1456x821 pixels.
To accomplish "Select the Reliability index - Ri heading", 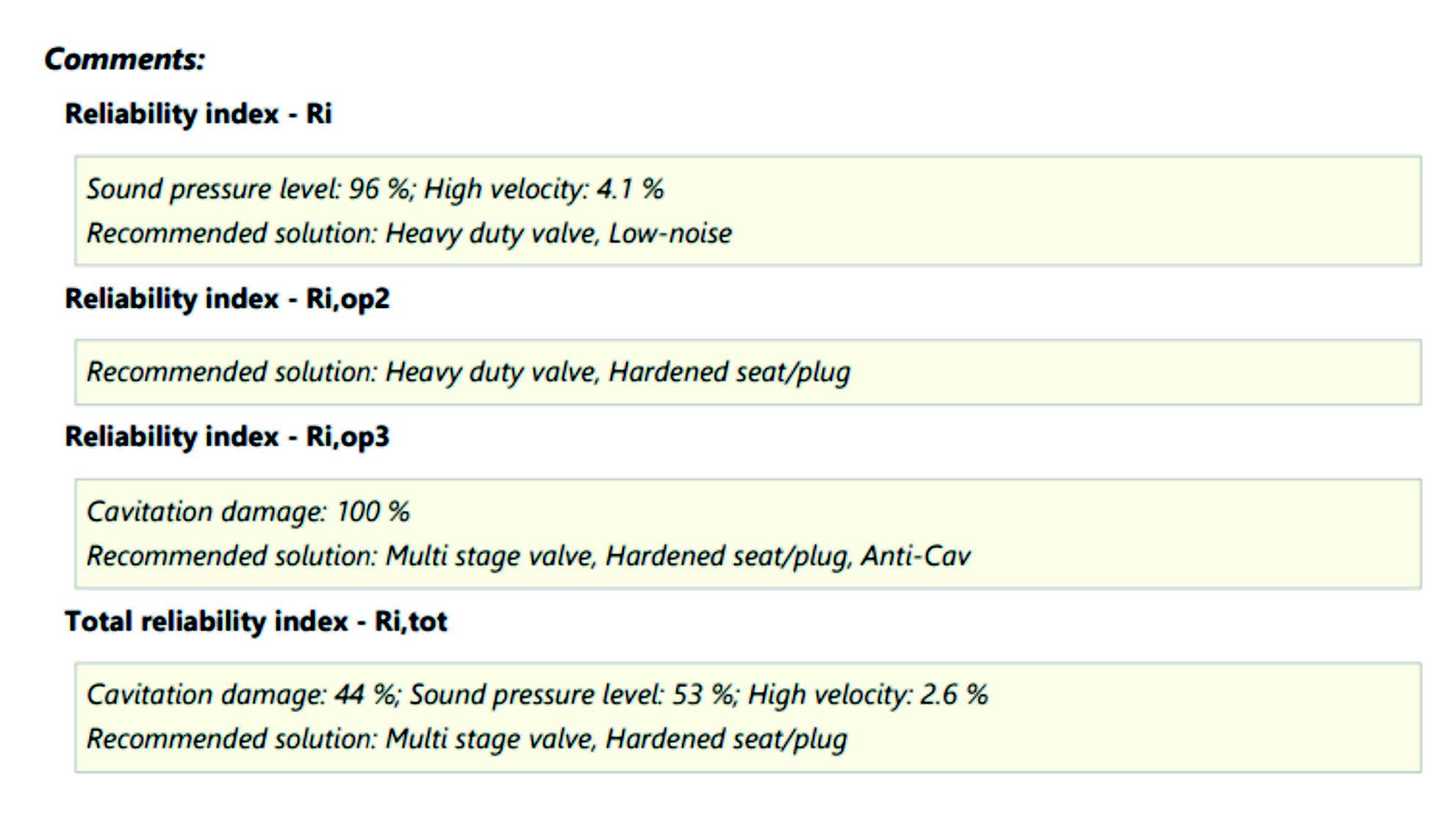I will (x=198, y=114).
